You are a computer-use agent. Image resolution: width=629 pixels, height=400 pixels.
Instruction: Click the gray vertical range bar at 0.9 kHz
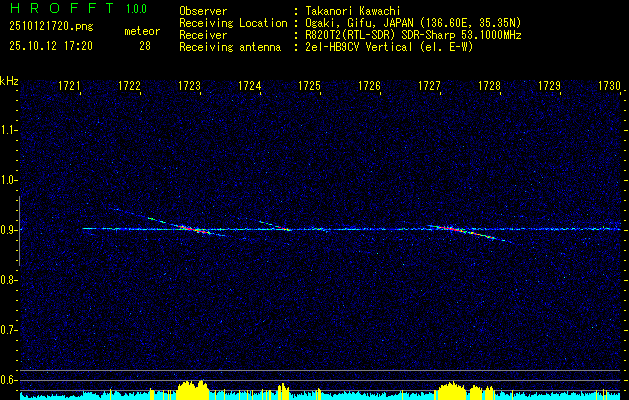click(19, 231)
